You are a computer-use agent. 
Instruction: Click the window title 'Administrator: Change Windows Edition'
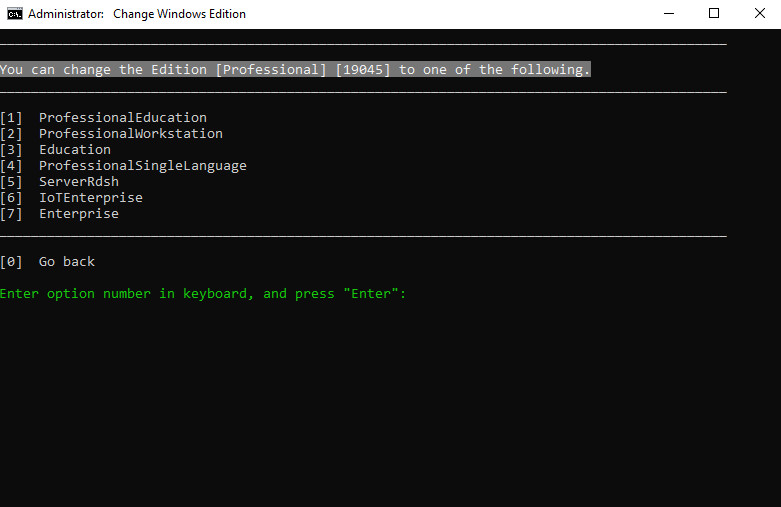click(137, 14)
